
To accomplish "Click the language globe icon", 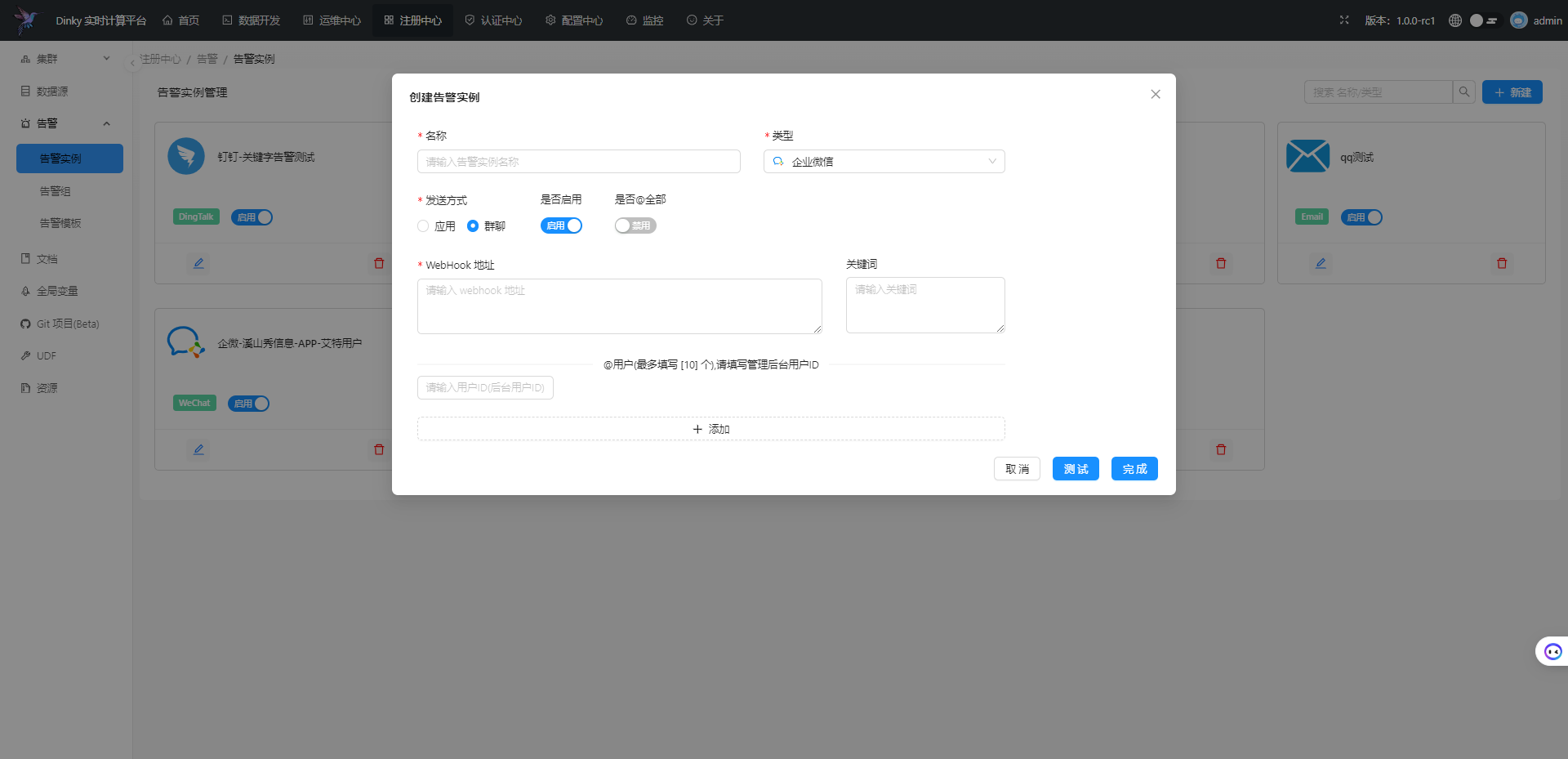I will (x=1455, y=20).
